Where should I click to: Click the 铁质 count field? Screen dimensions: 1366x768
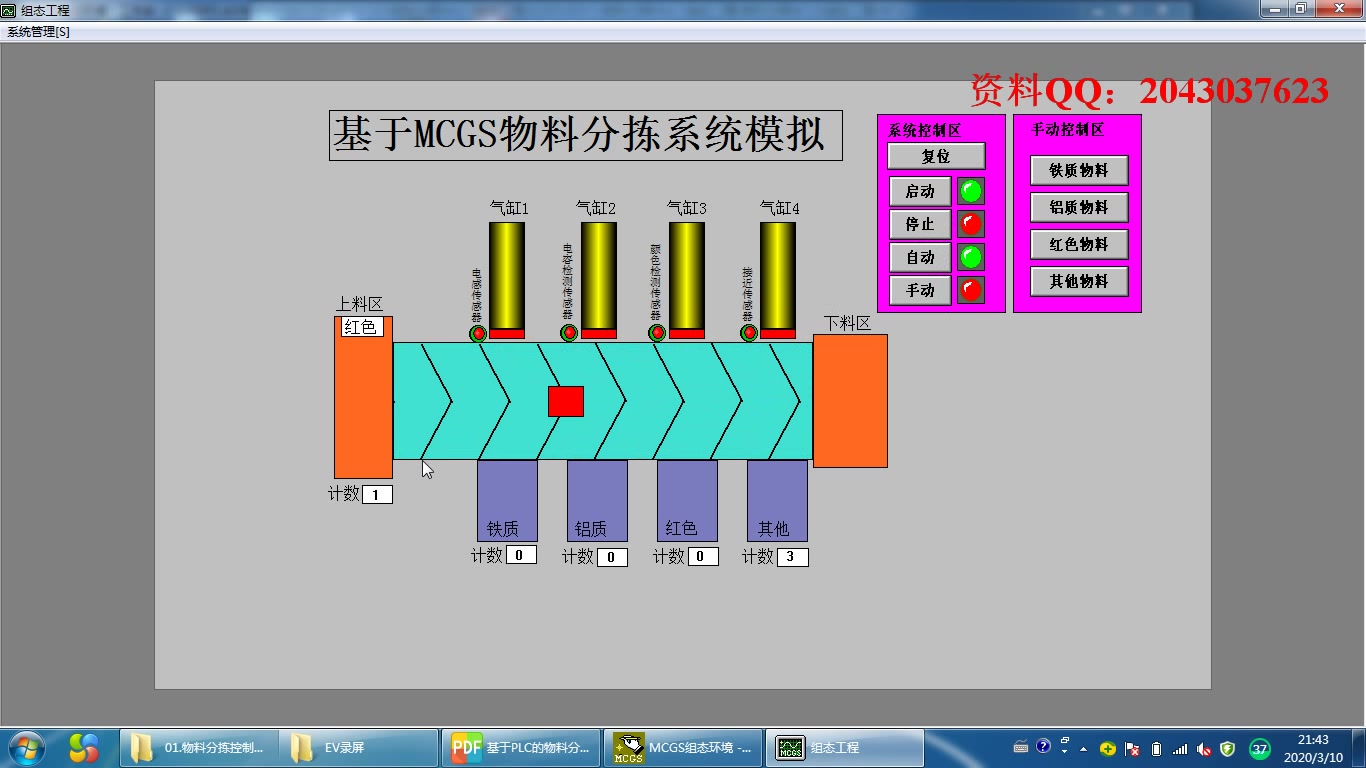pyautogui.click(x=521, y=555)
